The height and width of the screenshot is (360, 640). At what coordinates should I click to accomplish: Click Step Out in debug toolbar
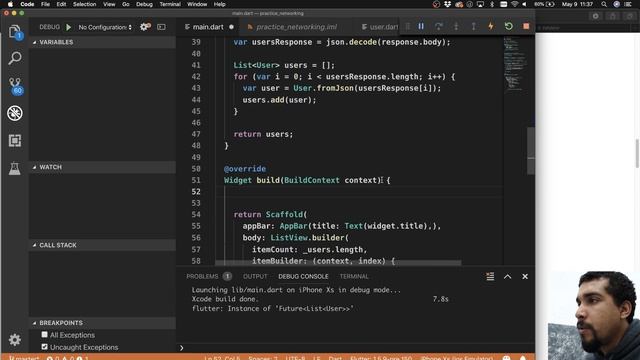pyautogui.click(x=473, y=27)
